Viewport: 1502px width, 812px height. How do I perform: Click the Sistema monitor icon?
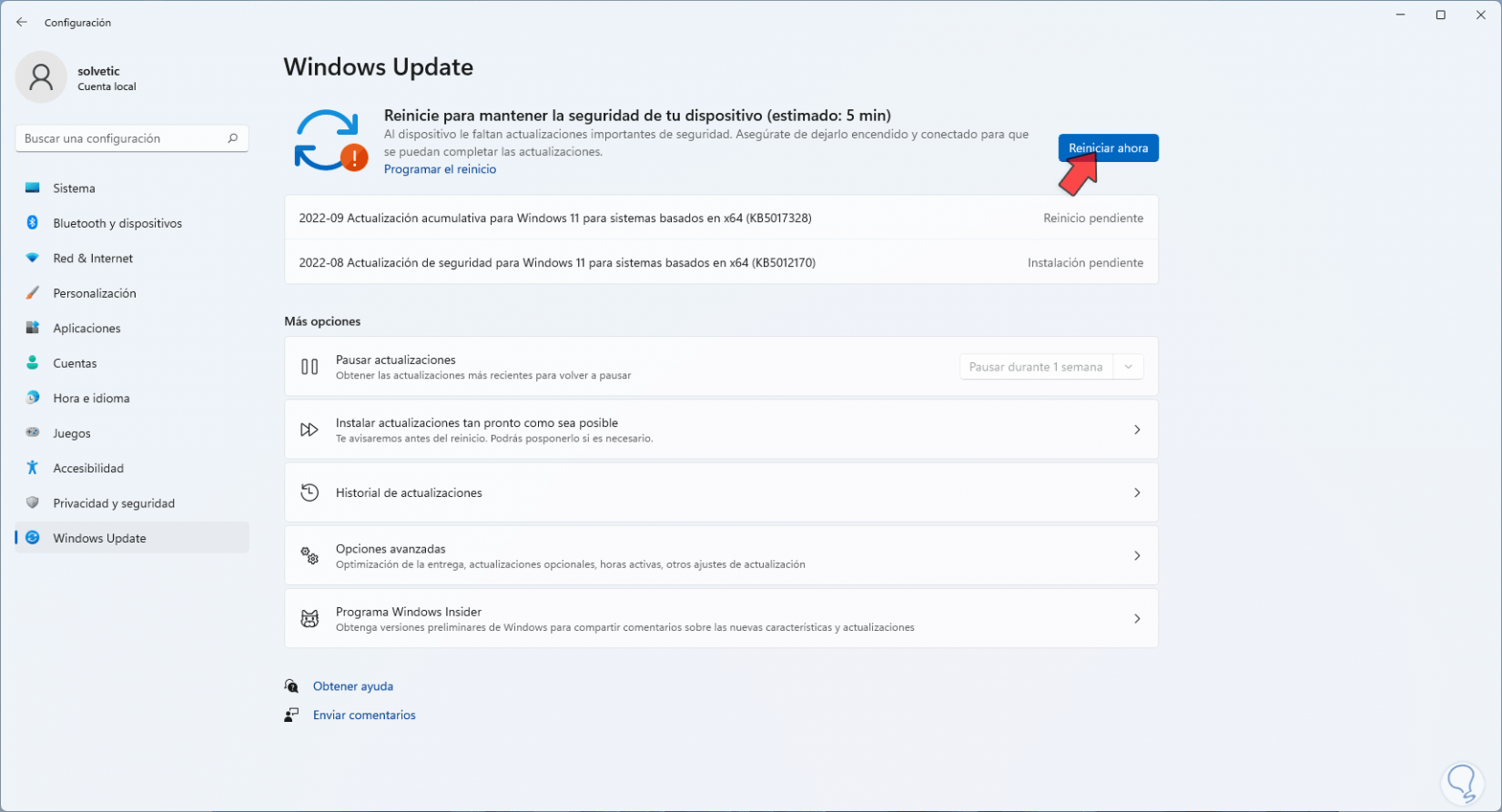pyautogui.click(x=33, y=188)
